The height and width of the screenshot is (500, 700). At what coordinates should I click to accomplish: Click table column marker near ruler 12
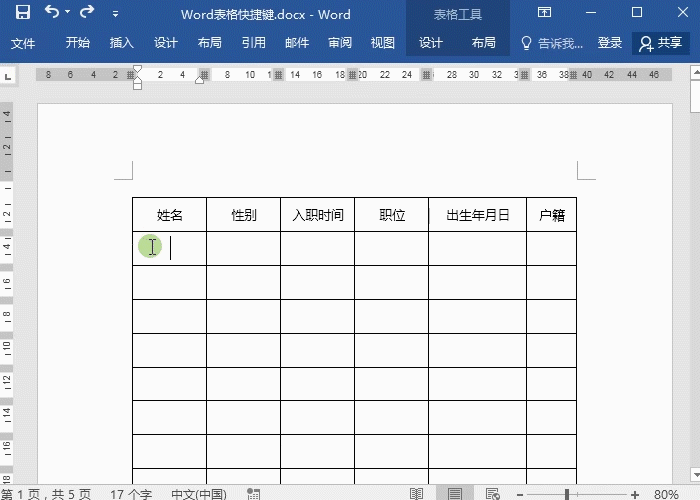tap(278, 75)
